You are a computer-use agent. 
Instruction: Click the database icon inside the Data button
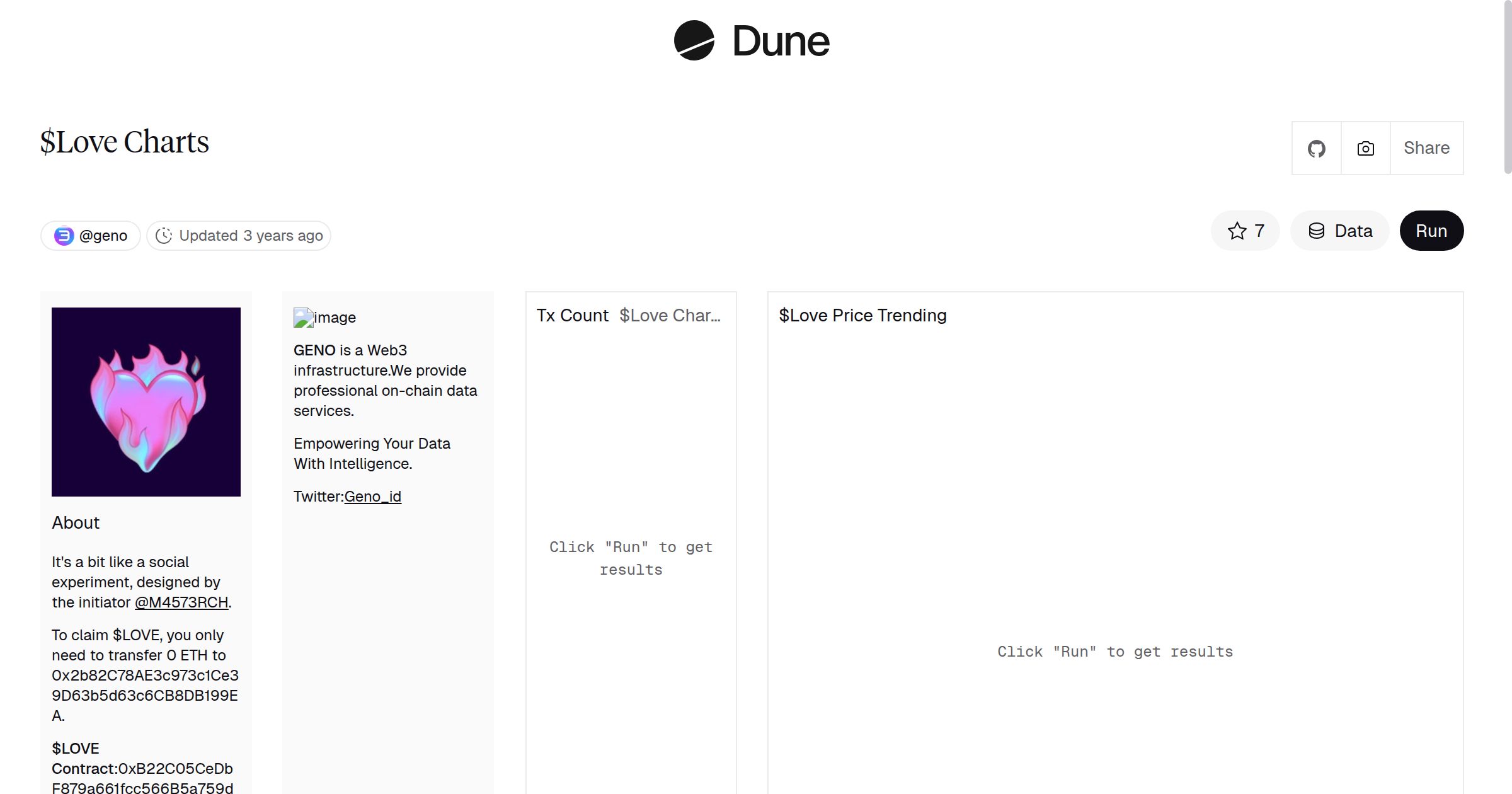click(1319, 231)
